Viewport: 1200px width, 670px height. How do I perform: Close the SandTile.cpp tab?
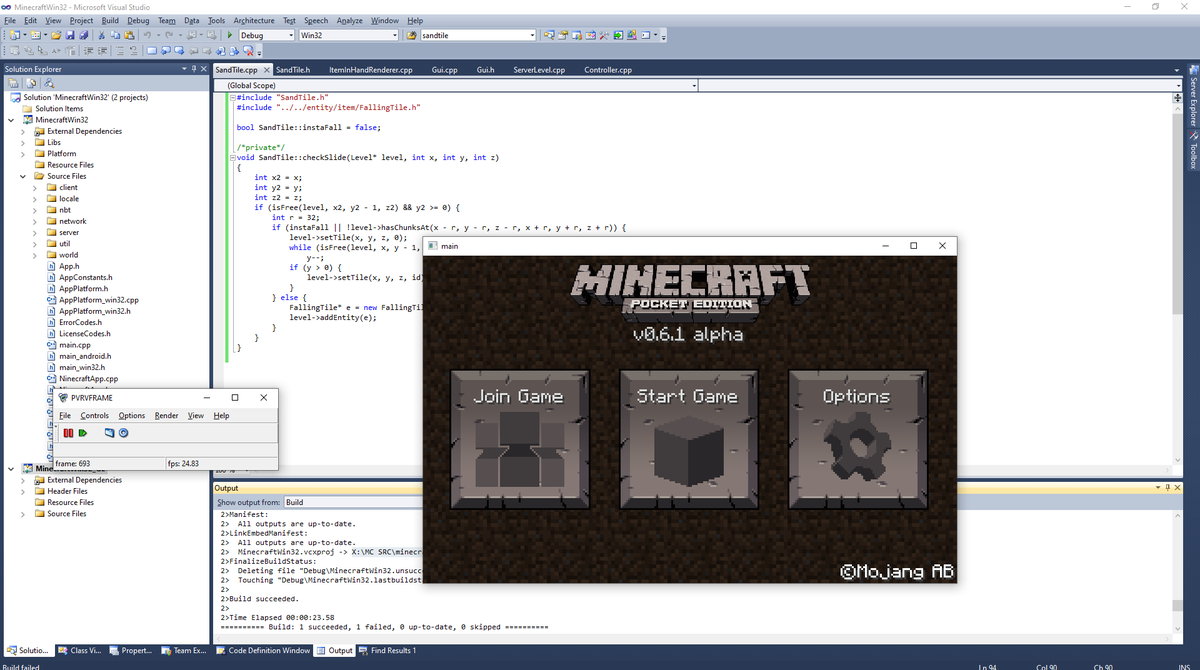click(x=266, y=70)
